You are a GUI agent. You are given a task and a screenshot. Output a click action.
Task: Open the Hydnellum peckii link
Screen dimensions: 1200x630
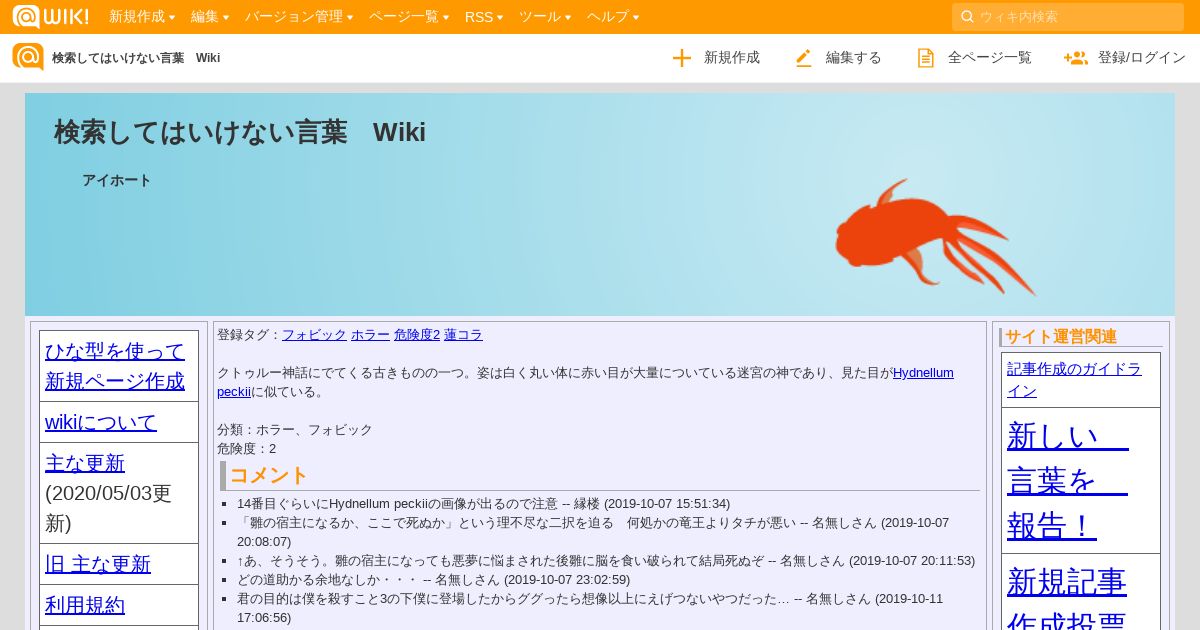point(923,373)
